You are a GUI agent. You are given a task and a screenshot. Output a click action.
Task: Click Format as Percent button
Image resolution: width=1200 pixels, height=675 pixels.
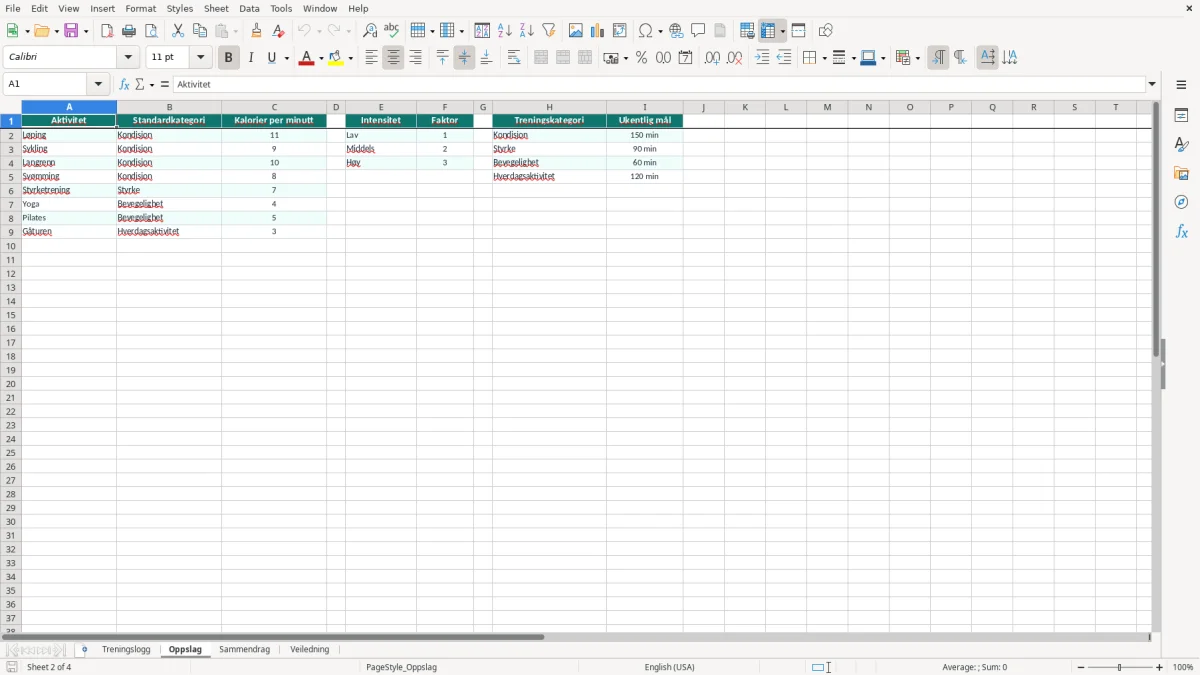pyautogui.click(x=641, y=58)
